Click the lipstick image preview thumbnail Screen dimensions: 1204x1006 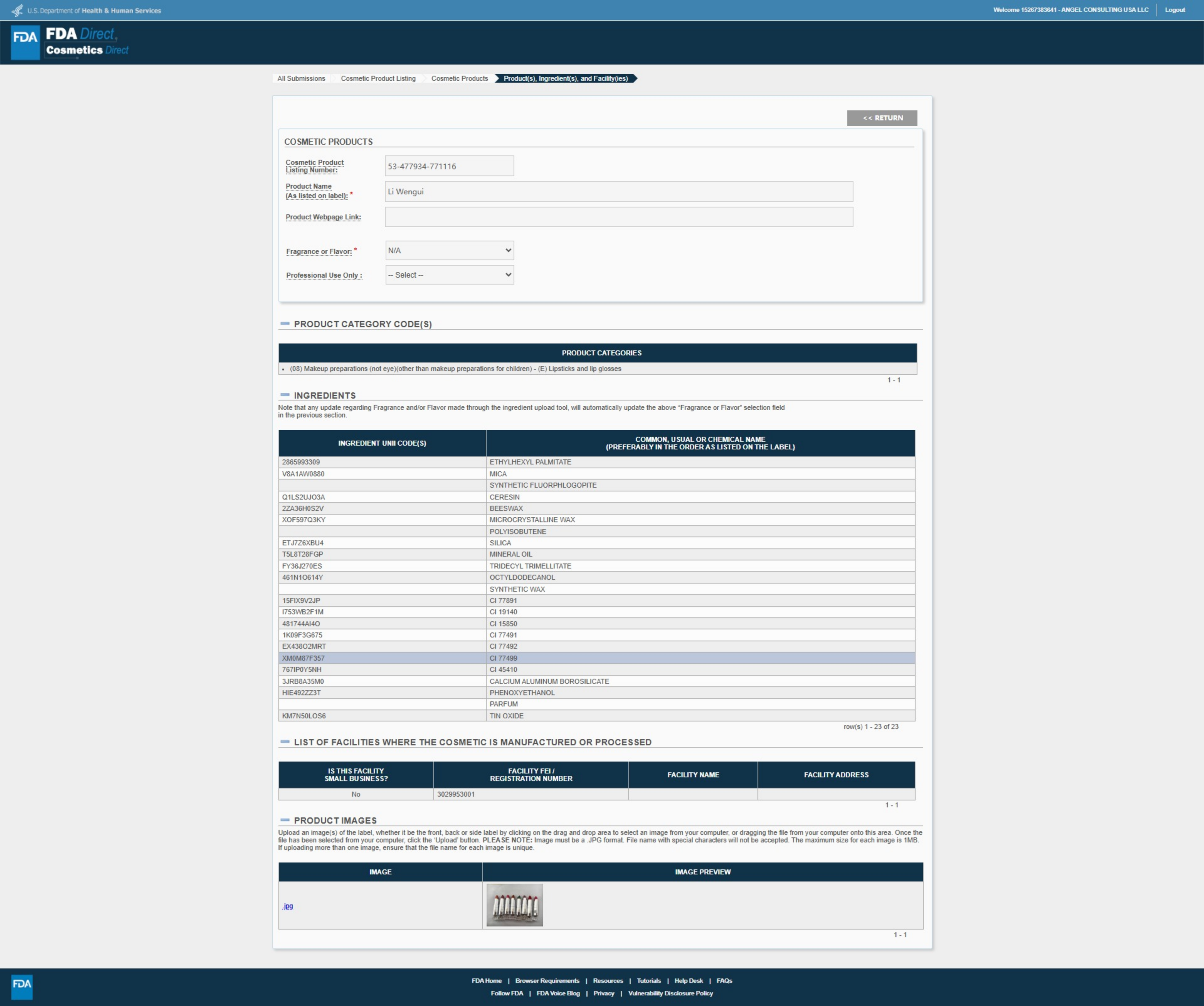(x=514, y=905)
